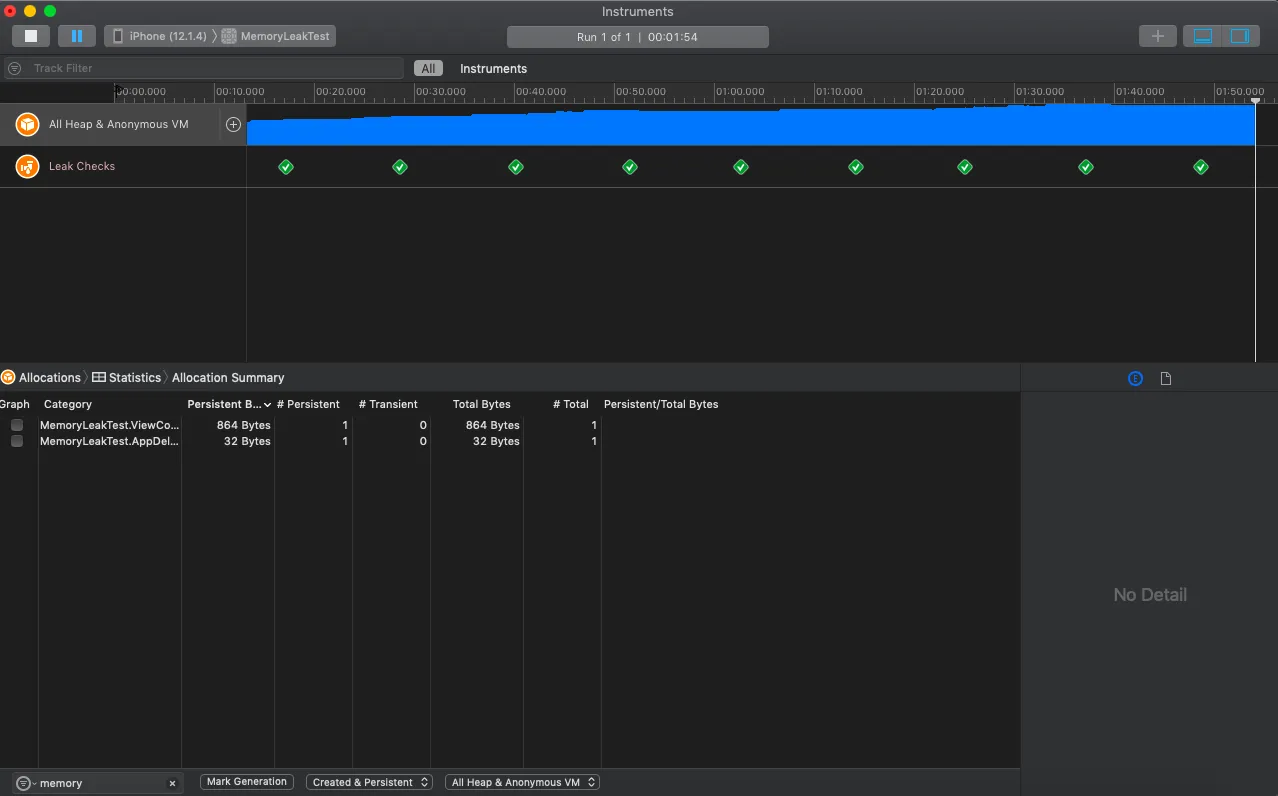Open the Allocations breadcrumb menu
Image resolution: width=1278 pixels, height=796 pixels.
coord(50,378)
